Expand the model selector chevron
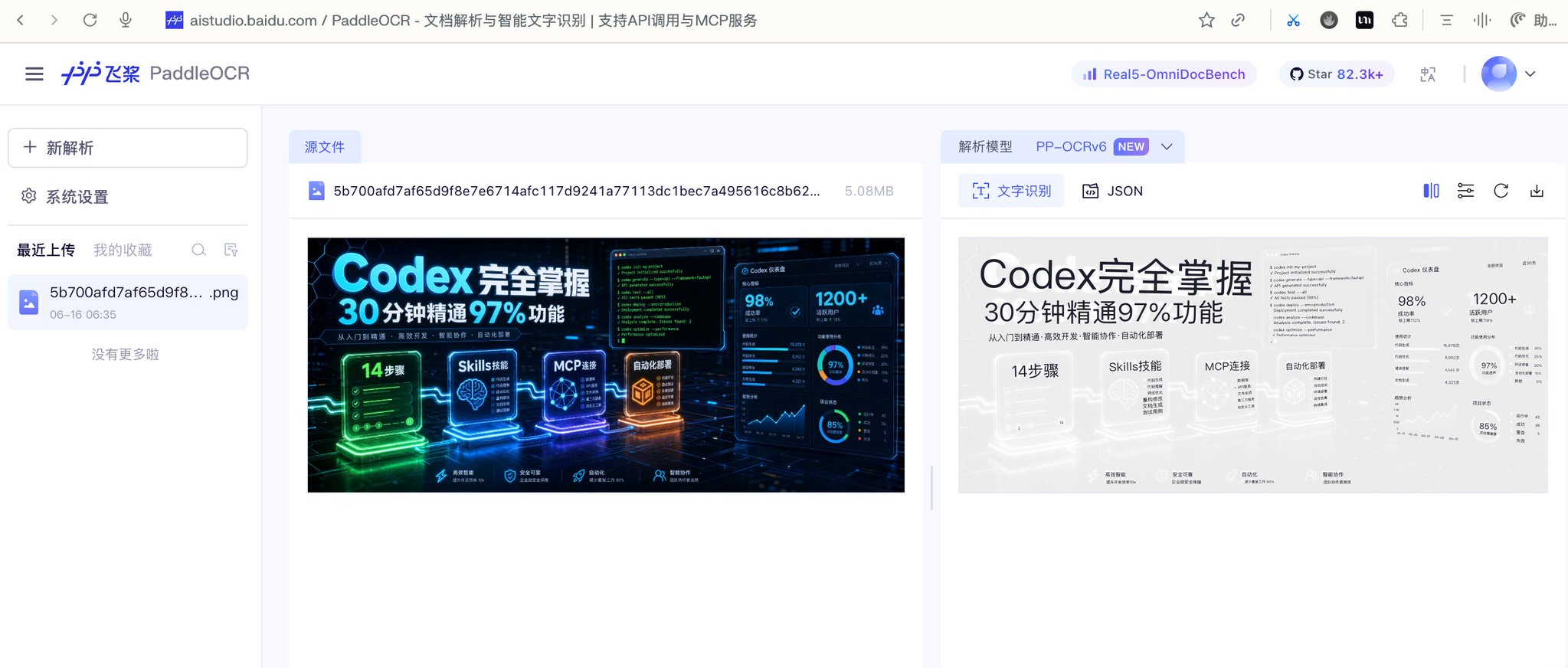This screenshot has width=1568, height=668. (1167, 146)
